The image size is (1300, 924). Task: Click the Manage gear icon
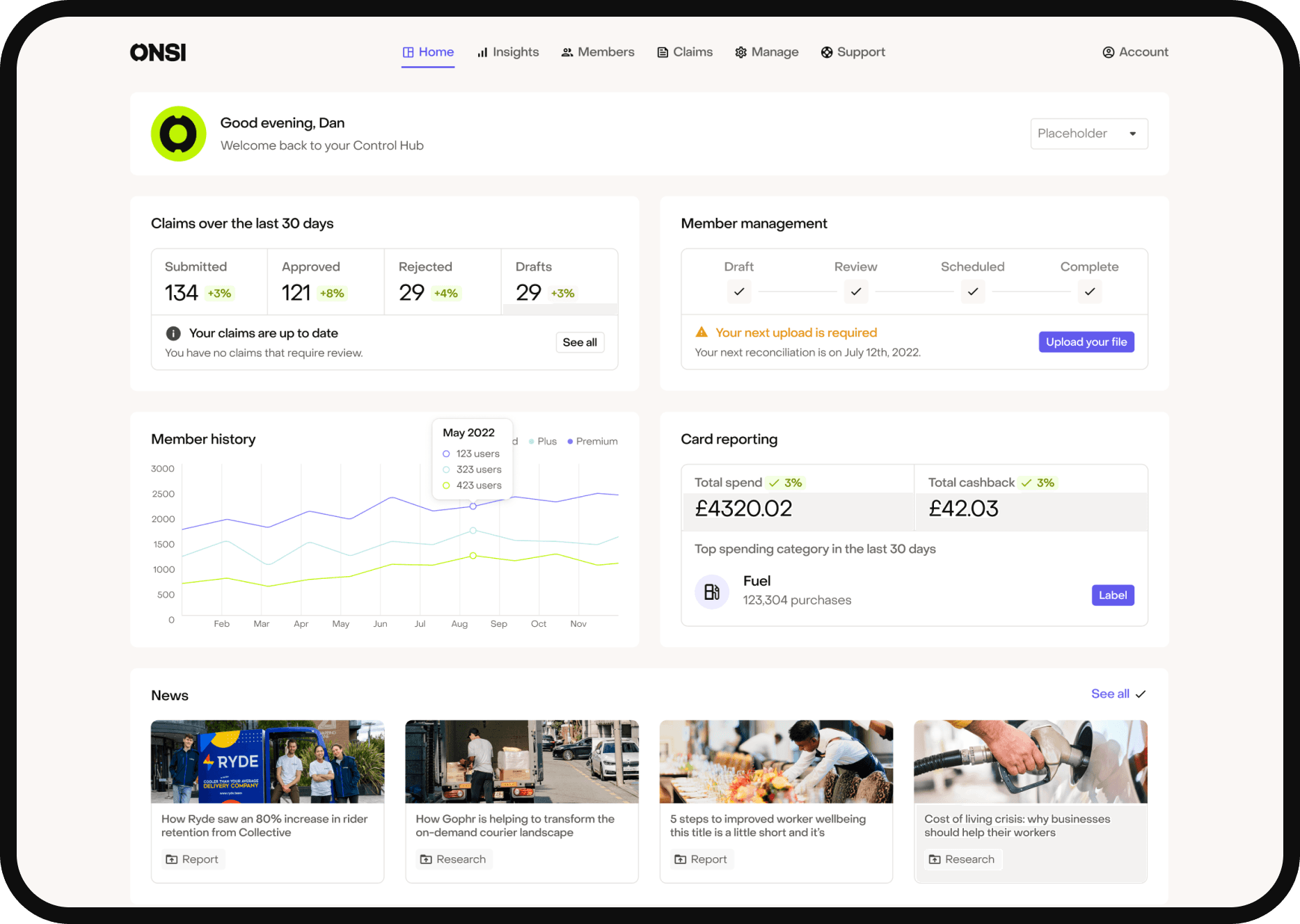click(740, 52)
